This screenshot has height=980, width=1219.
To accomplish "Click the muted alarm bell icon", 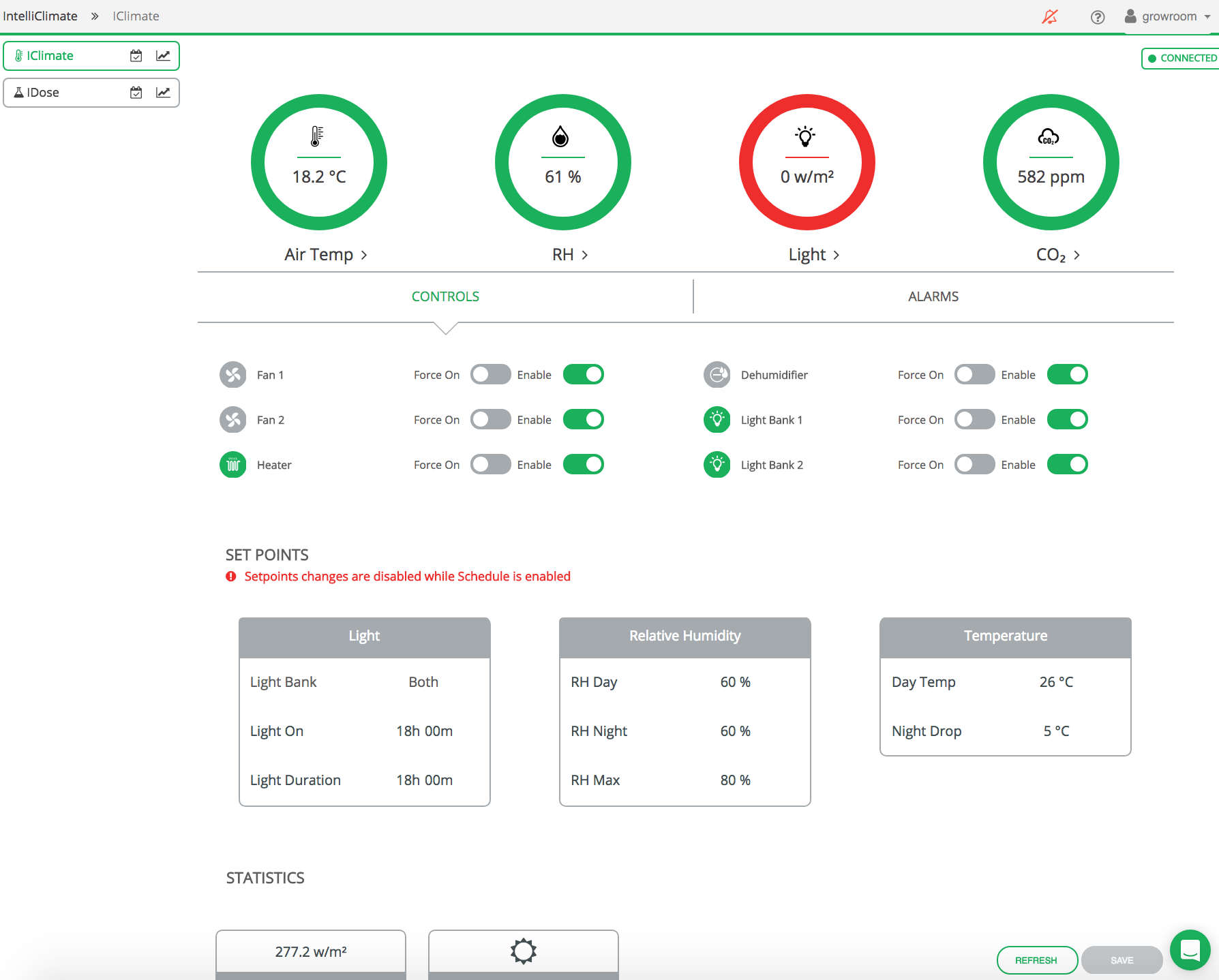I will 1050,16.
